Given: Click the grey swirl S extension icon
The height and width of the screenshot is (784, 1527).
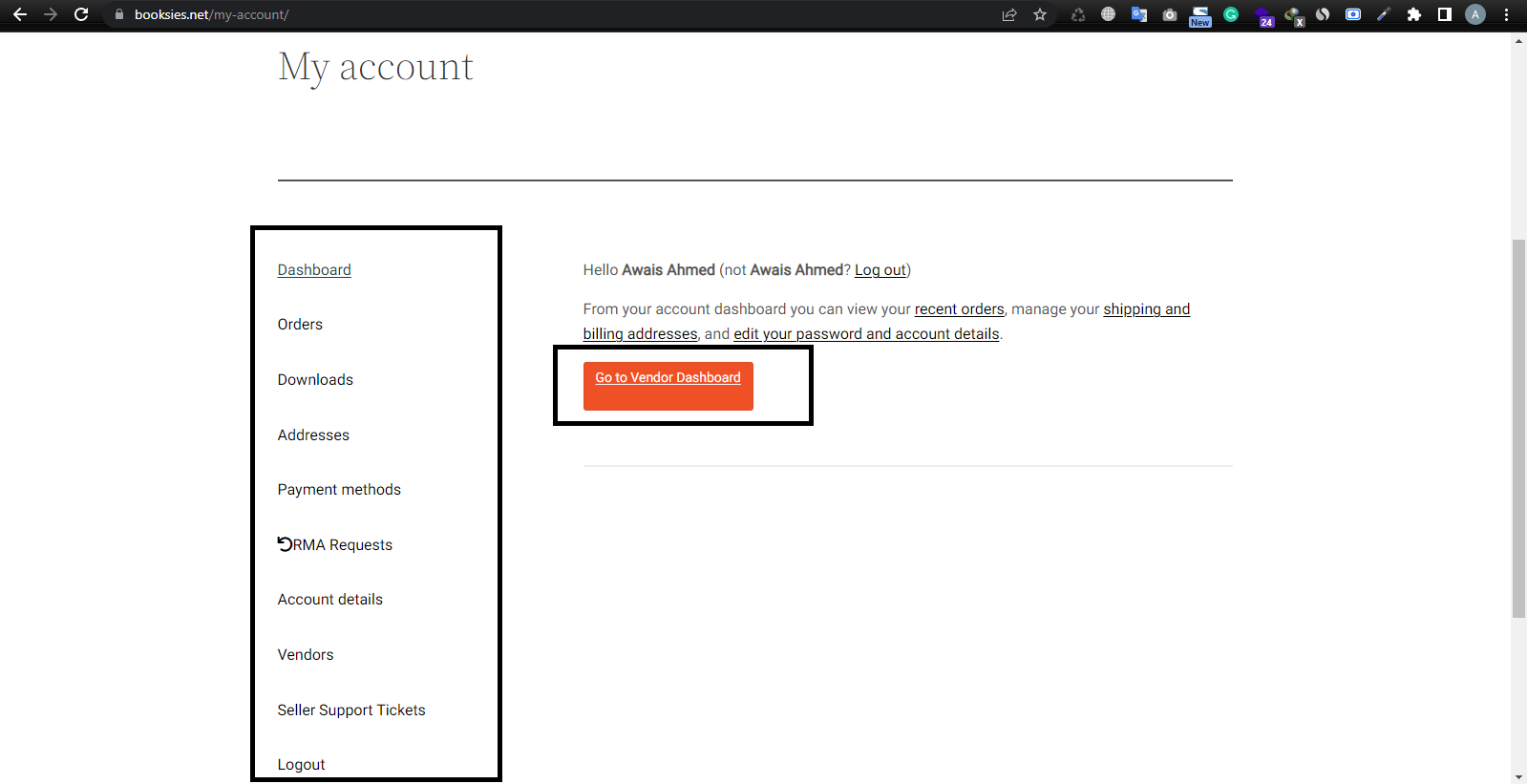Looking at the screenshot, I should (1323, 14).
